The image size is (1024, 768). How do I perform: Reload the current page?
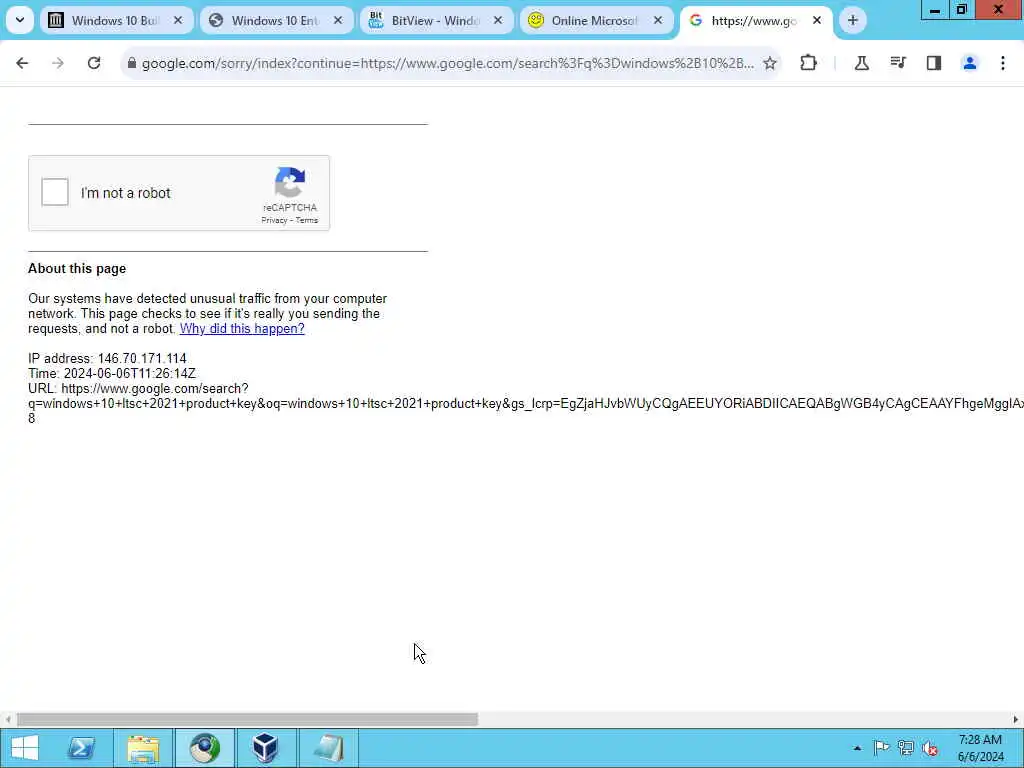[x=94, y=63]
